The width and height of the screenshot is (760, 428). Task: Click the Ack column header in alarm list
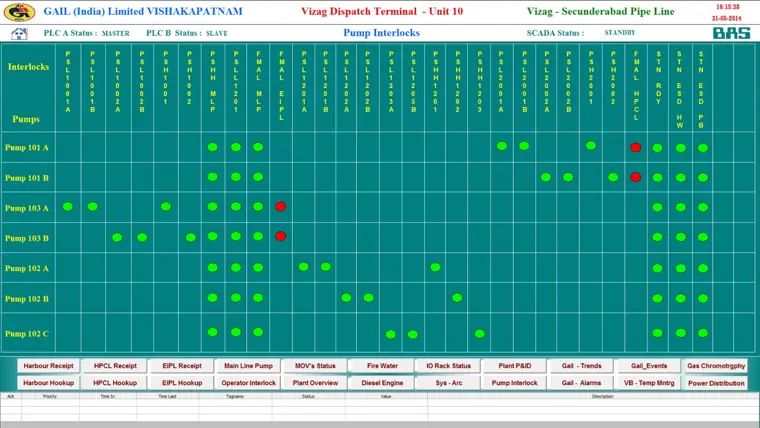pyautogui.click(x=11, y=396)
